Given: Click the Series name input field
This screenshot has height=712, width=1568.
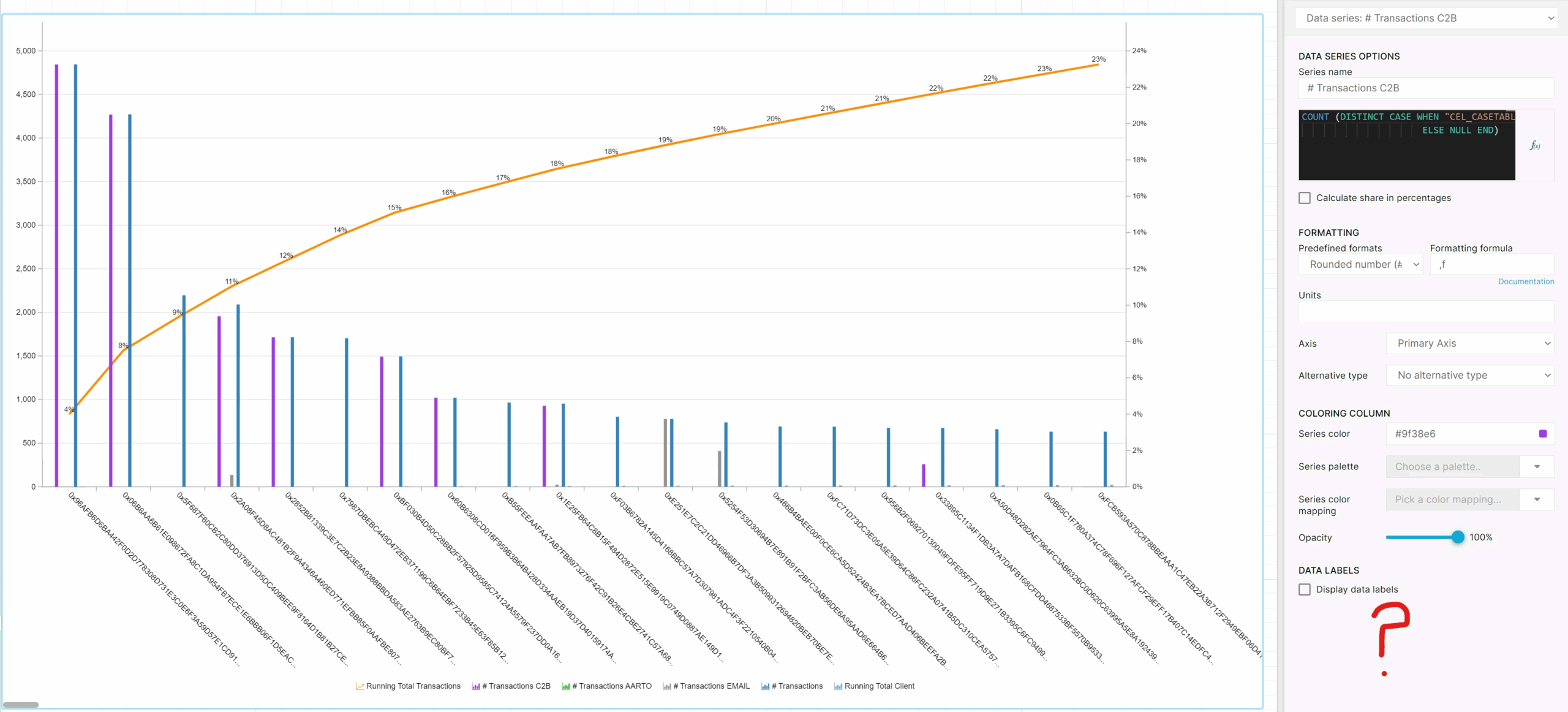Looking at the screenshot, I should tap(1426, 88).
